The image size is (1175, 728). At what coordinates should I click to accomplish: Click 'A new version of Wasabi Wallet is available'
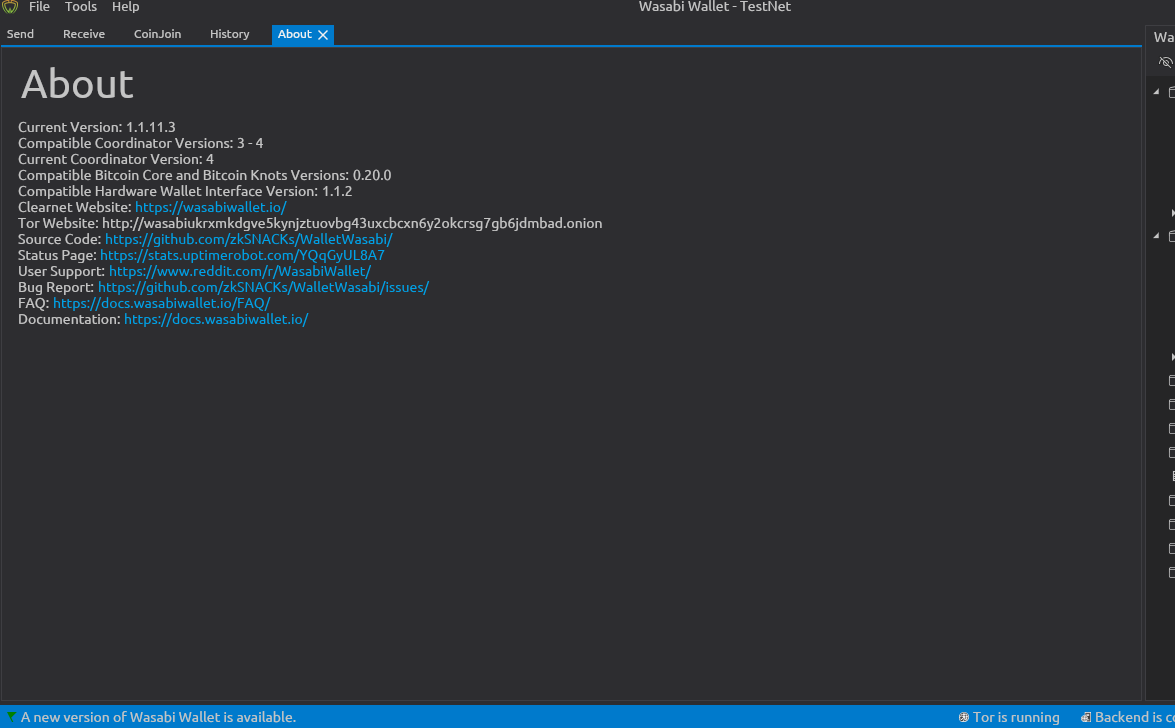coord(158,718)
